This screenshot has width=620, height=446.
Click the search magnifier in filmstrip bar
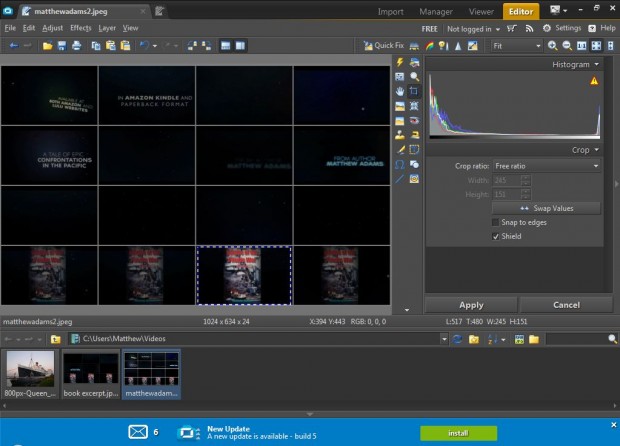point(612,339)
